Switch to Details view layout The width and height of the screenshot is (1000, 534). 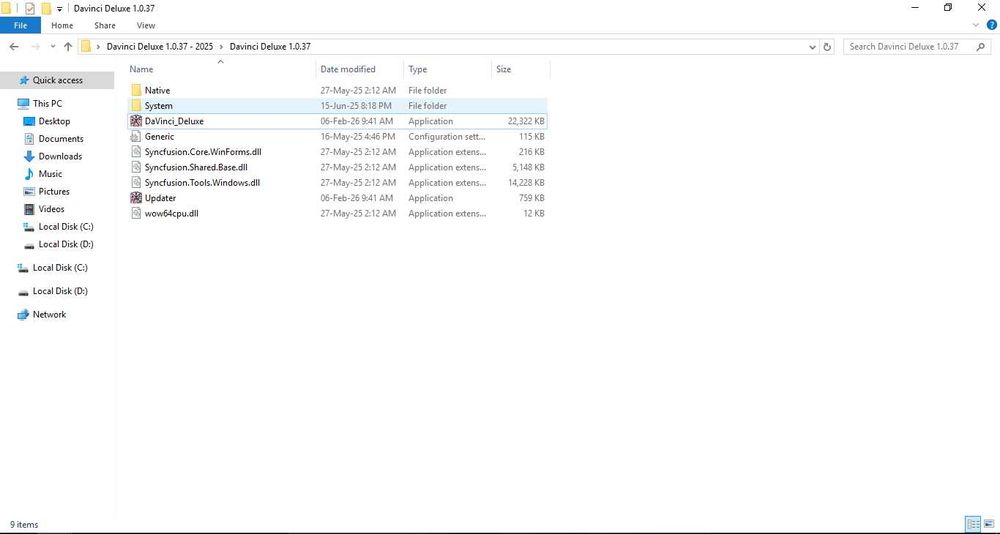tap(973, 524)
